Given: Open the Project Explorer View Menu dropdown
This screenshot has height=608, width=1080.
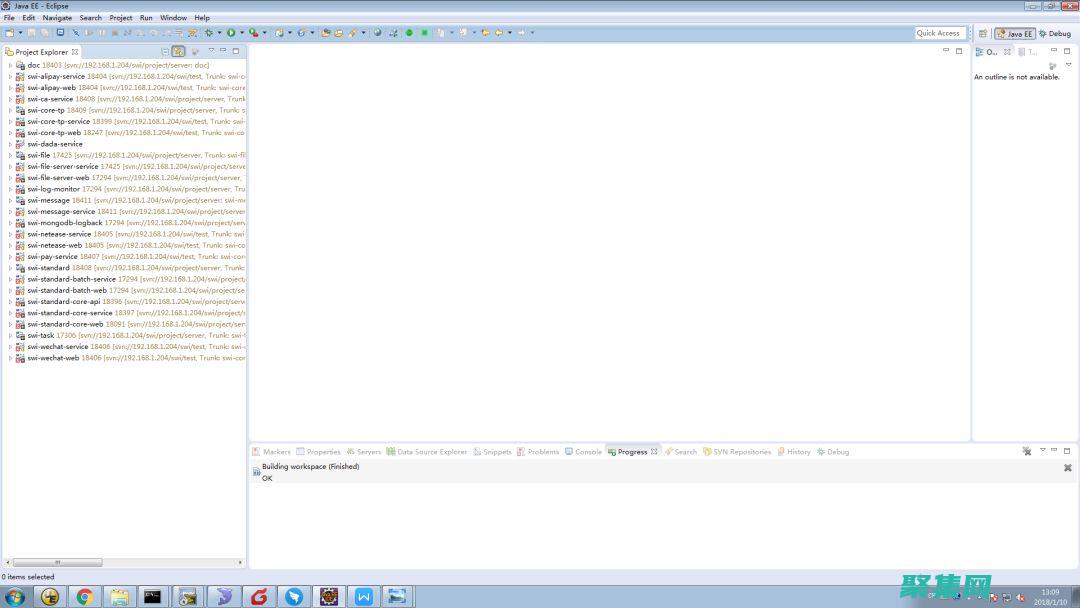Looking at the screenshot, I should pos(211,51).
